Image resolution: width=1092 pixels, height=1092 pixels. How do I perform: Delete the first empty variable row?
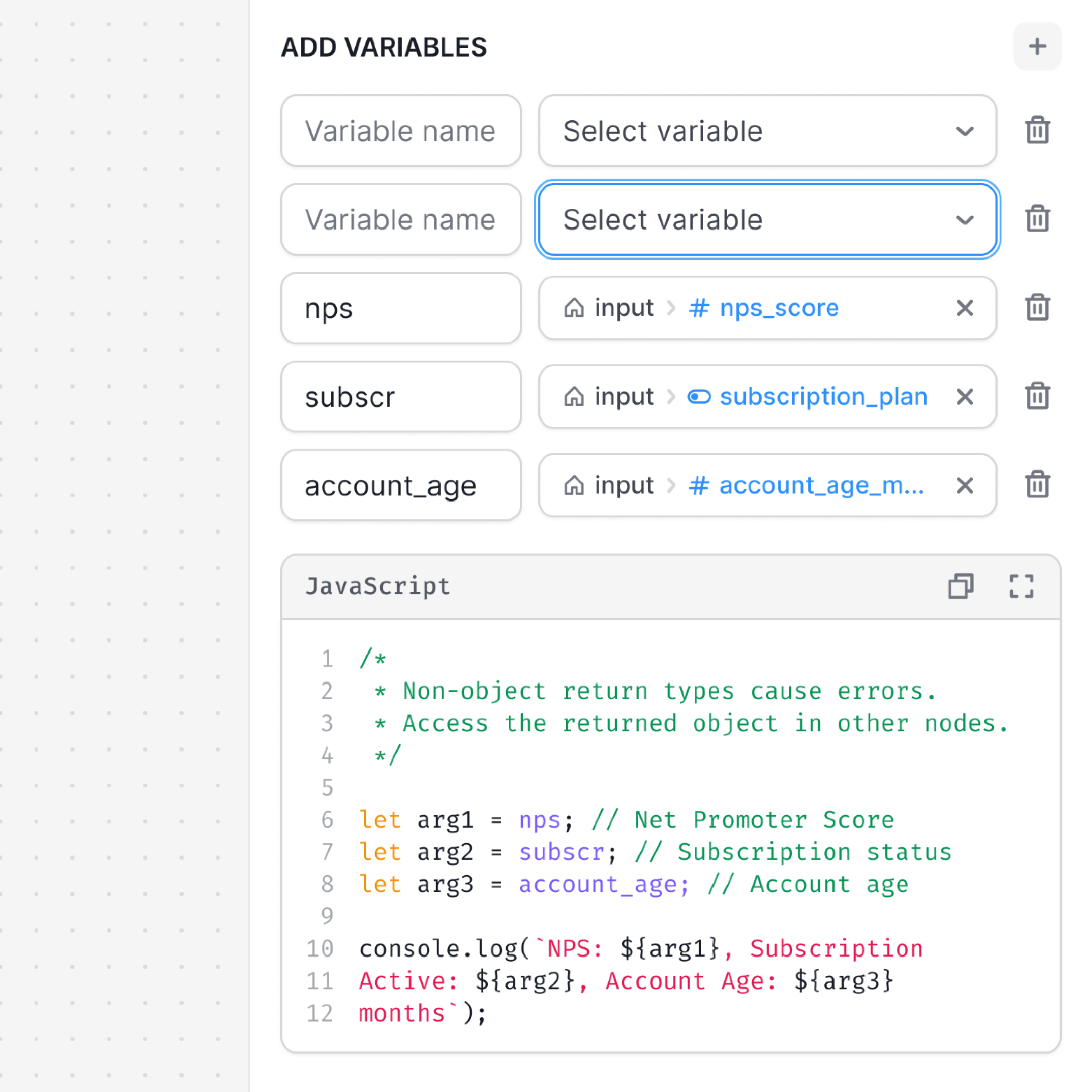[1037, 130]
